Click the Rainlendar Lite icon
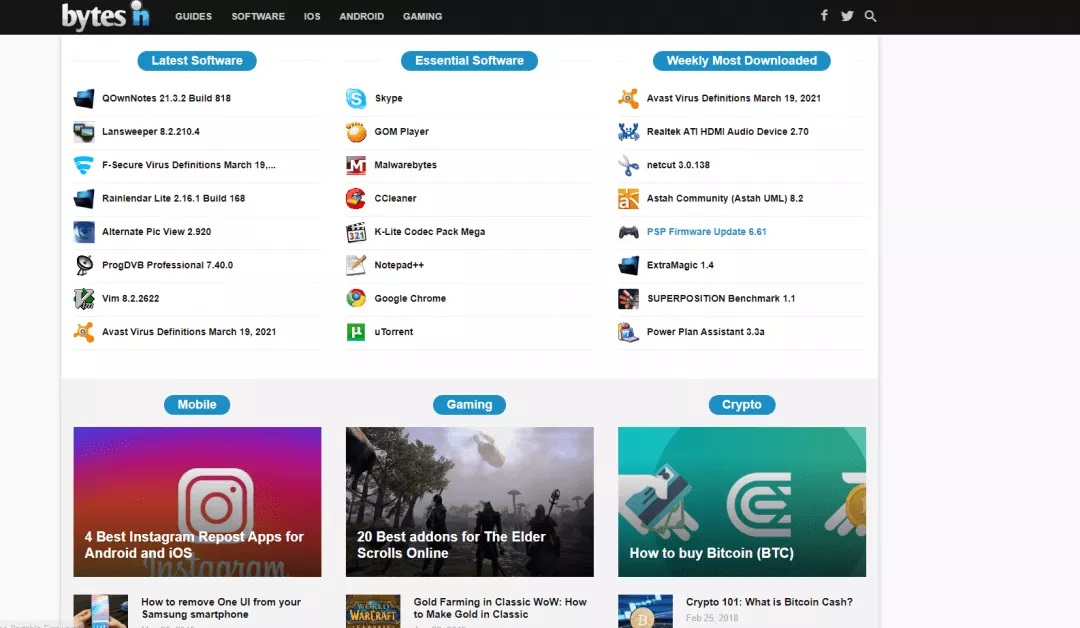Viewport: 1080px width, 628px height. pyautogui.click(x=84, y=198)
